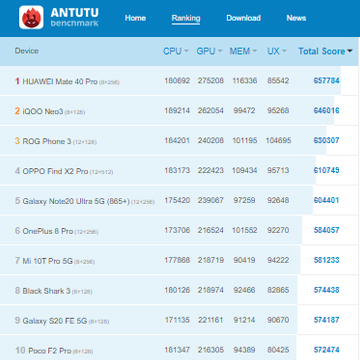The height and width of the screenshot is (360, 360).
Task: Click total score 630307
Action: [x=326, y=140]
